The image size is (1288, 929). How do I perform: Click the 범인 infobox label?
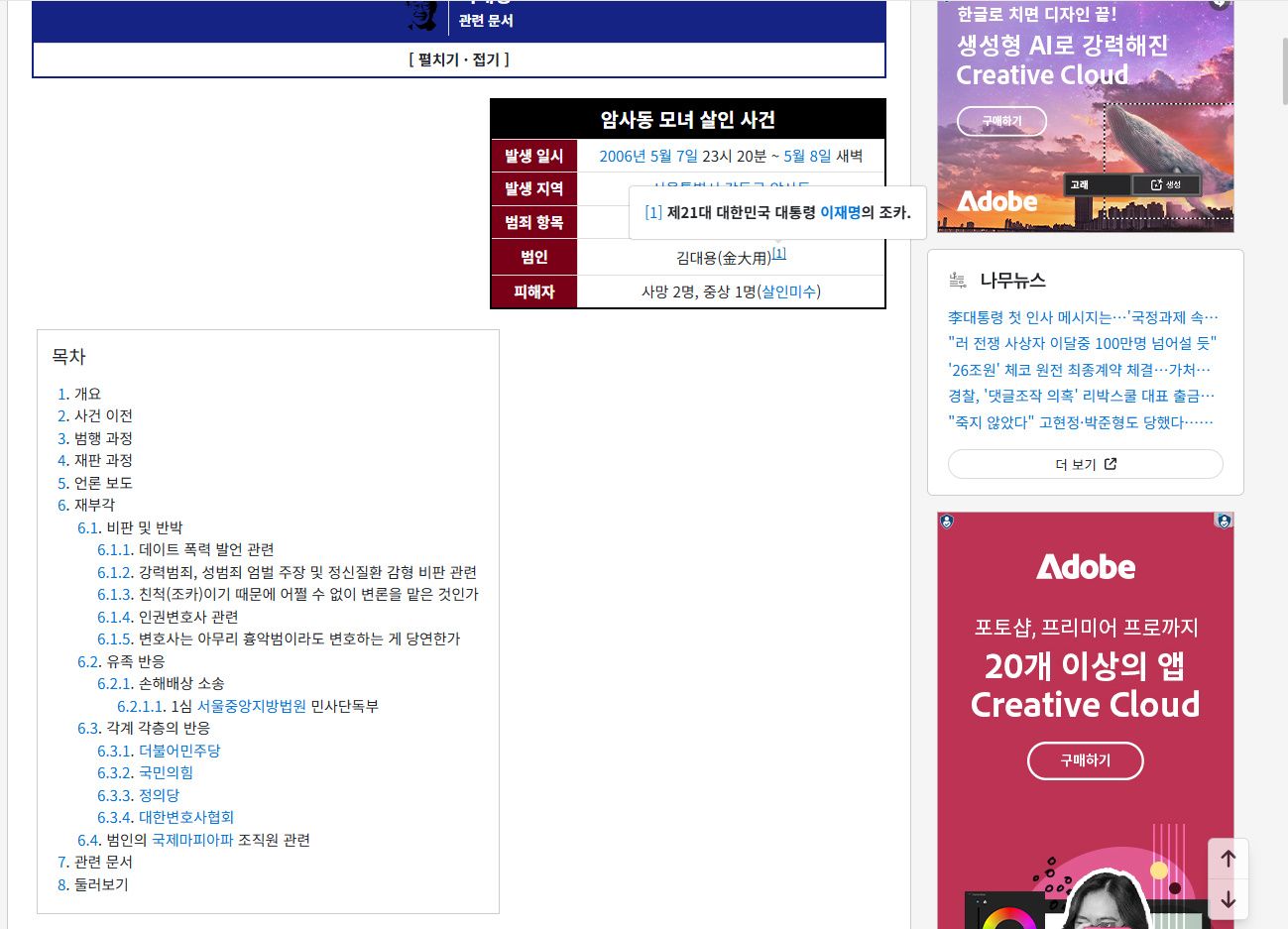point(533,257)
